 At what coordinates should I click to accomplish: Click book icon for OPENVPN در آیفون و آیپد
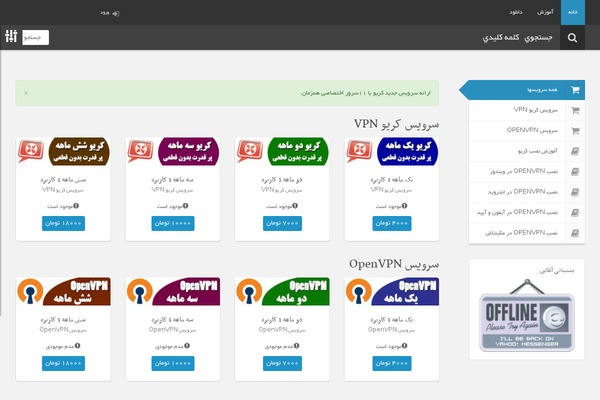click(x=575, y=212)
